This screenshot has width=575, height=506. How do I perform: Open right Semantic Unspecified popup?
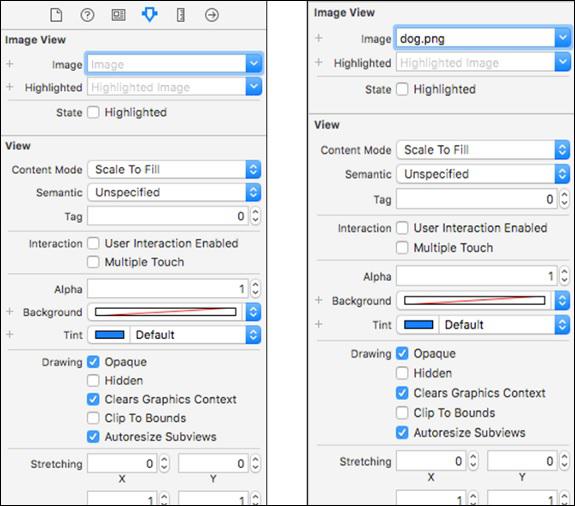click(x=483, y=174)
